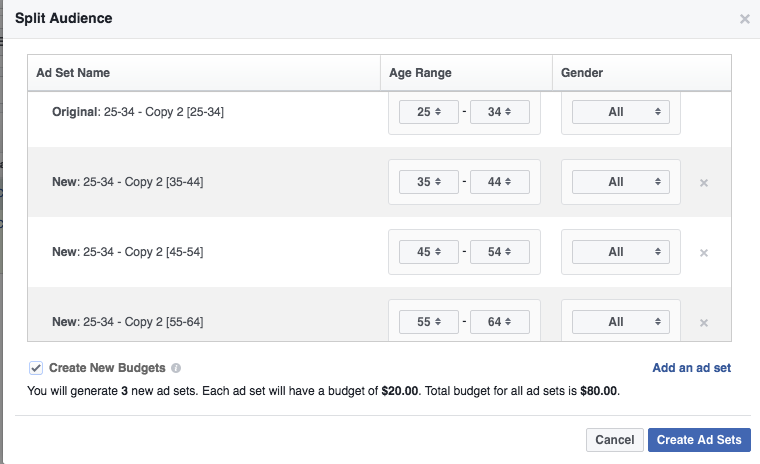The image size is (760, 464).
Task: Click the Add an ad set link
Action: click(691, 368)
